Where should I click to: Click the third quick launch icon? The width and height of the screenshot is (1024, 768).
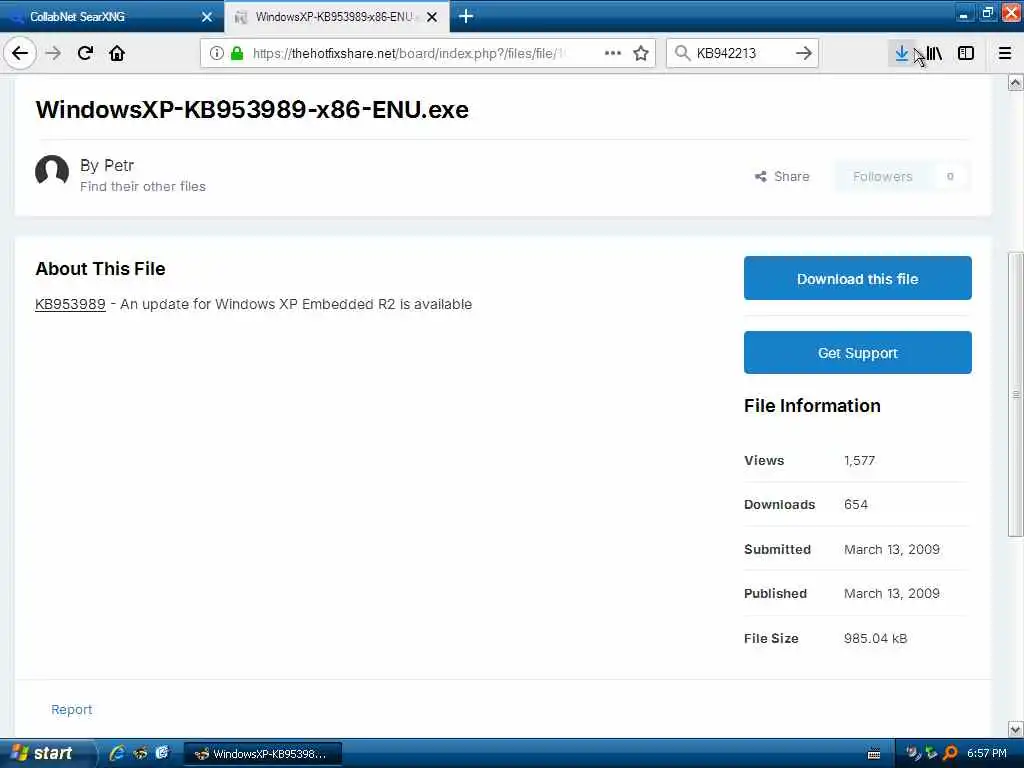pos(162,754)
